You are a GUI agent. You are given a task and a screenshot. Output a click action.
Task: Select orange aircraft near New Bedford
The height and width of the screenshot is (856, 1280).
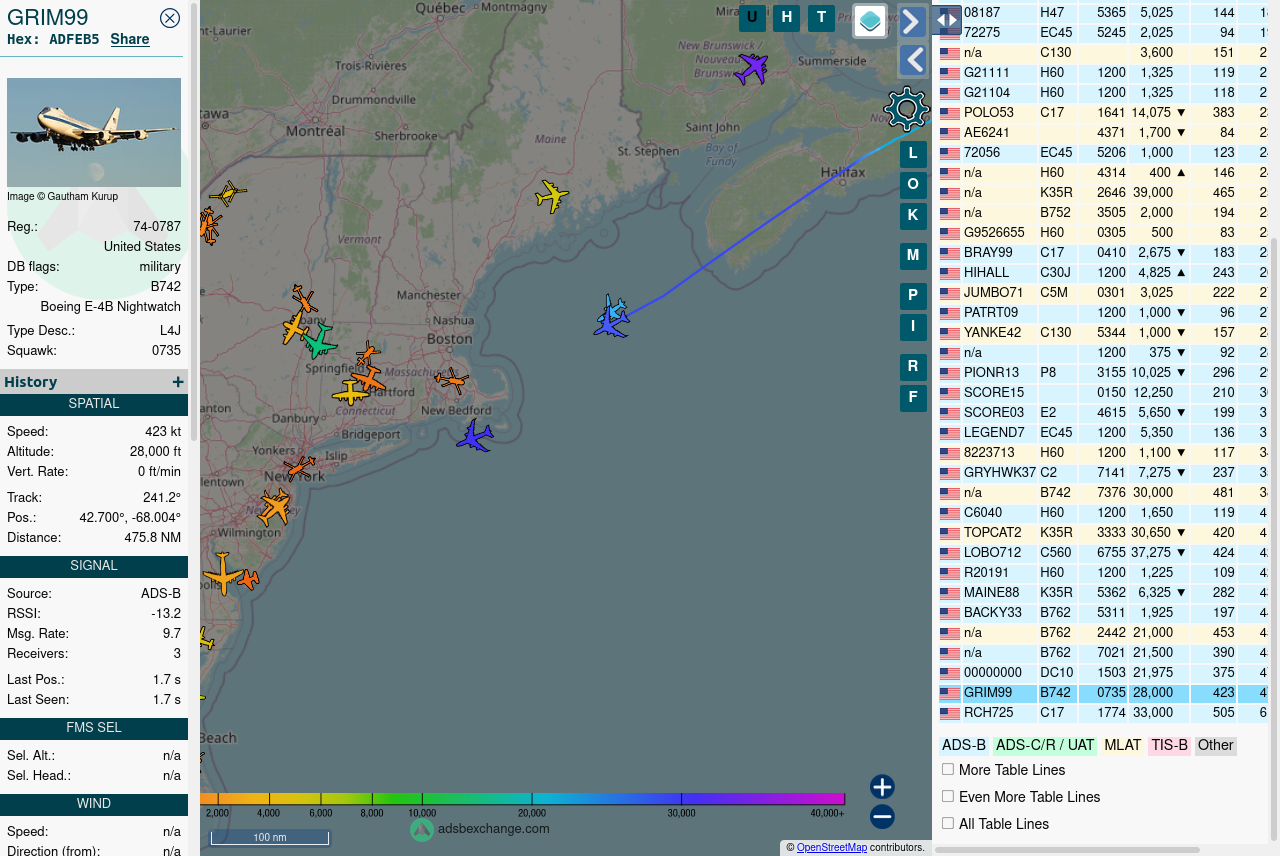click(x=452, y=380)
